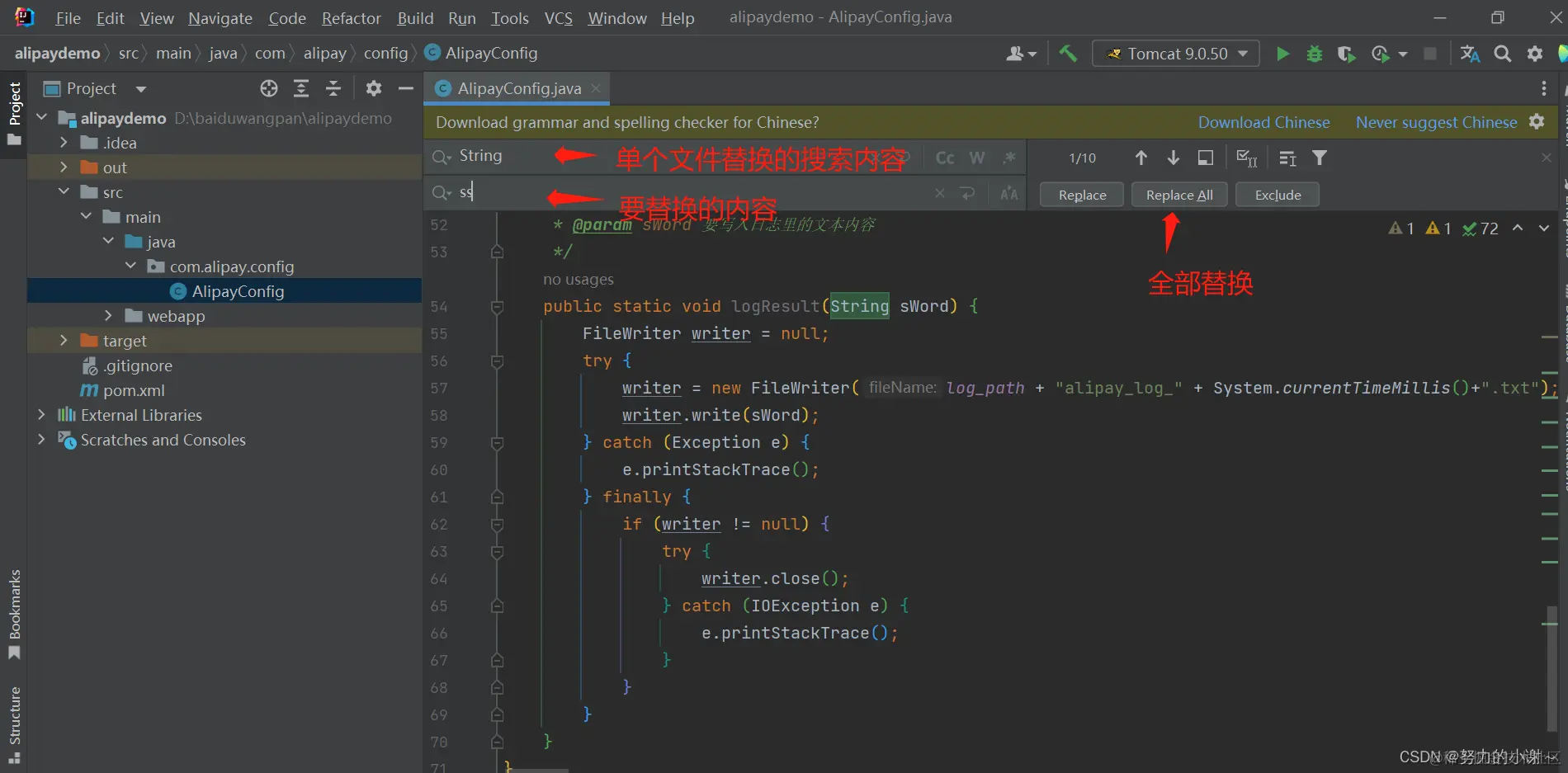Open the Navigate menu
This screenshot has width=1568, height=773.
pos(220,18)
